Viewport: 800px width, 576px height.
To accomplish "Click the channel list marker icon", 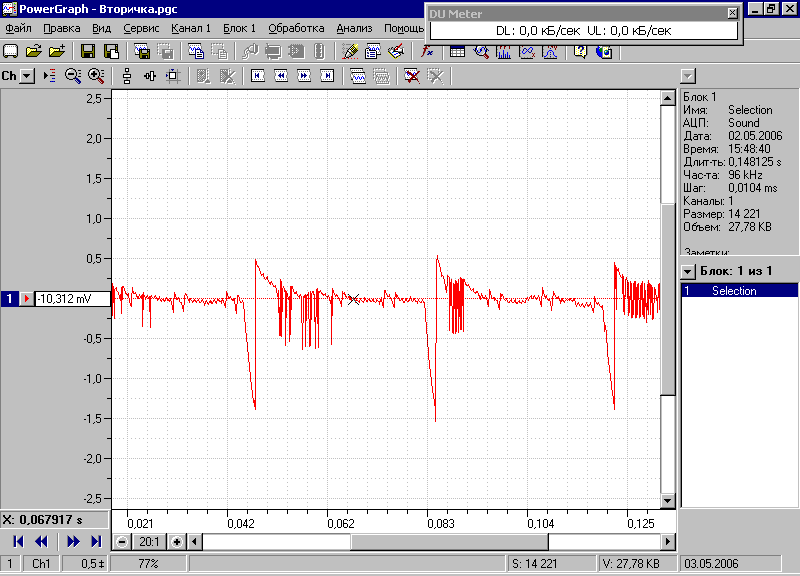I will 49,76.
